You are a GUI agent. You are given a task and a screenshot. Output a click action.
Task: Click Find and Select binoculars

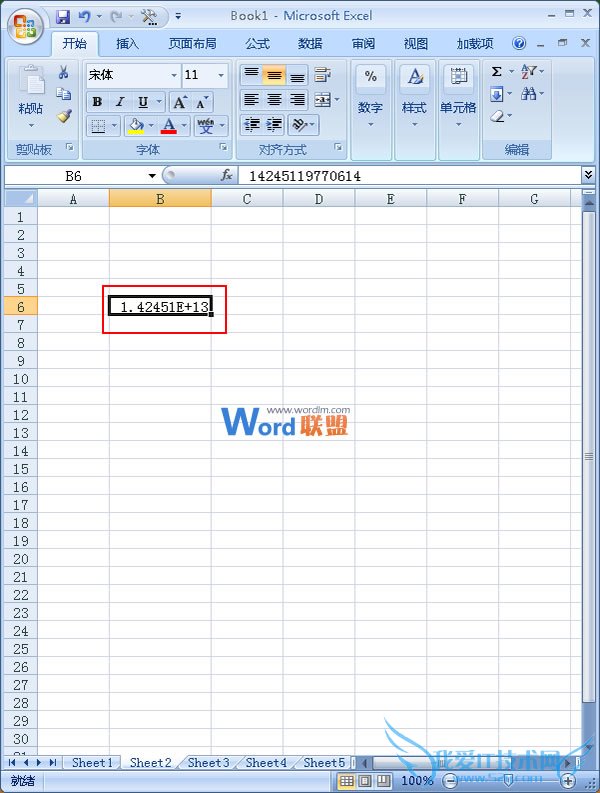point(529,94)
